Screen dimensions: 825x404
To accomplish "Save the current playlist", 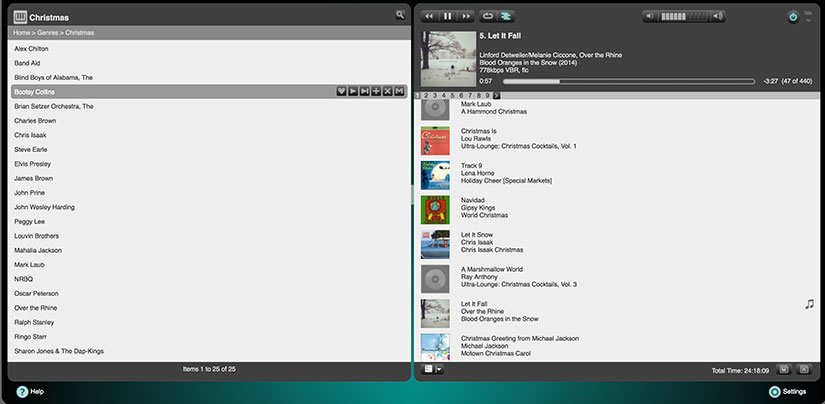I will click(783, 369).
